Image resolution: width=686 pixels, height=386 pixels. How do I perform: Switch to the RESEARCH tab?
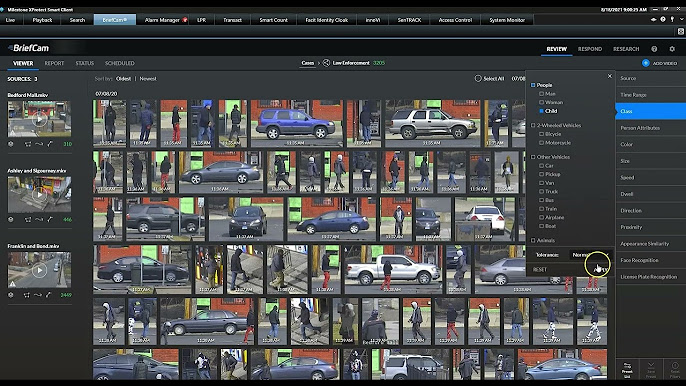click(x=626, y=49)
